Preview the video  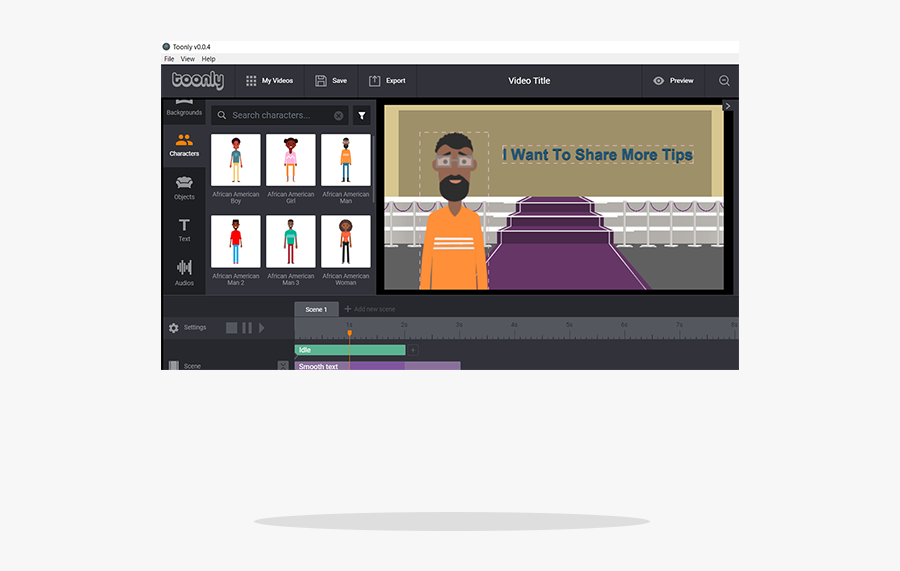click(673, 81)
